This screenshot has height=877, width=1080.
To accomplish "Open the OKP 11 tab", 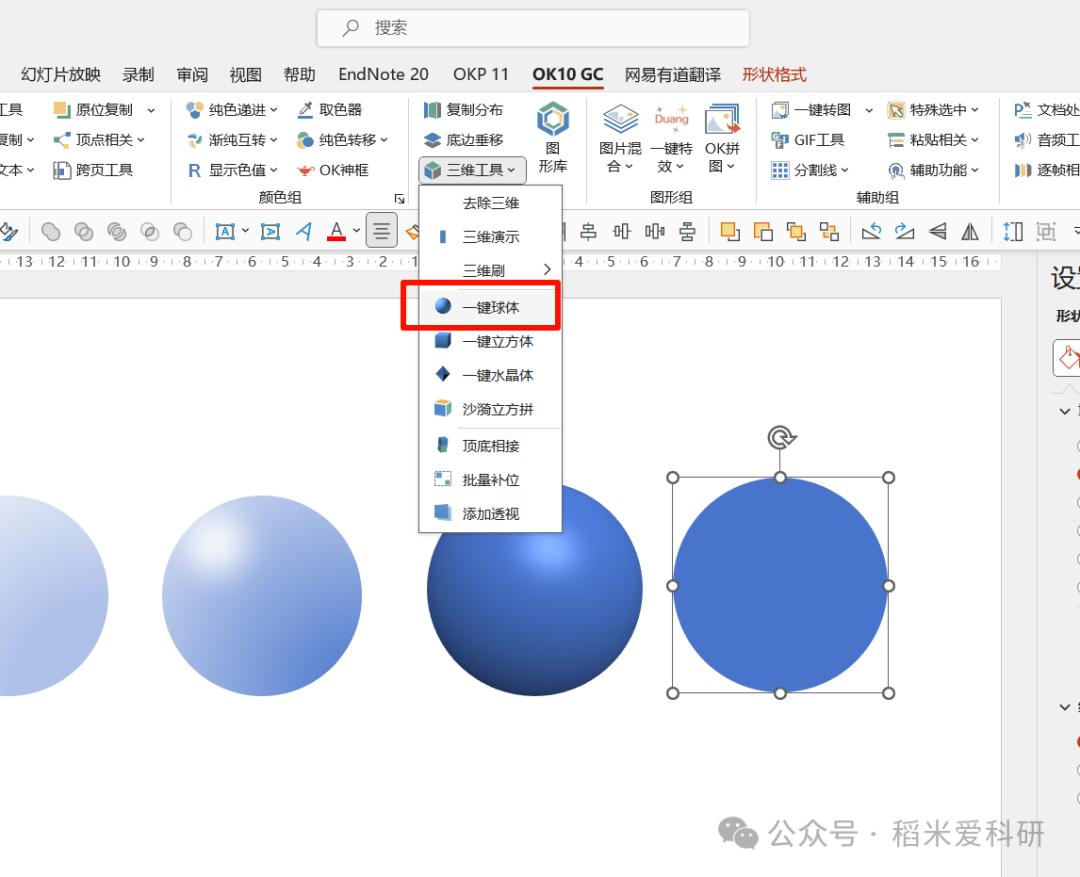I will 481,74.
